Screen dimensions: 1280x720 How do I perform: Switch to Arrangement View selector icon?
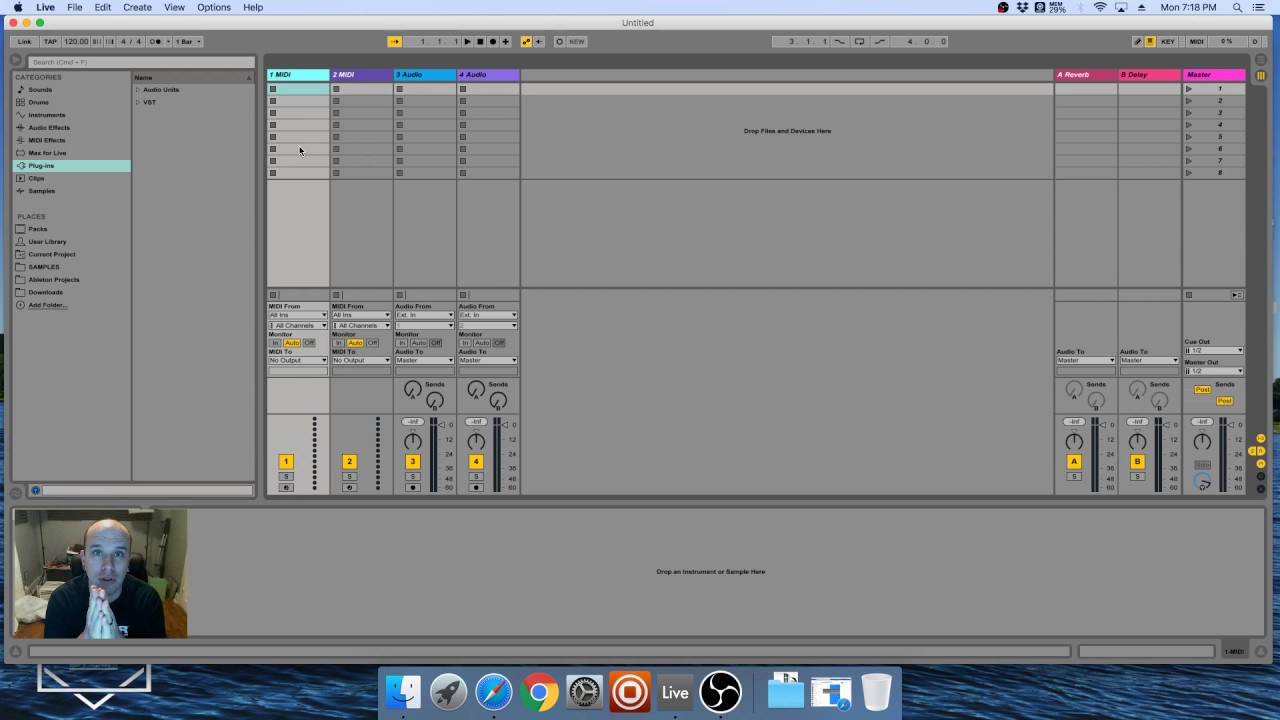click(1261, 60)
